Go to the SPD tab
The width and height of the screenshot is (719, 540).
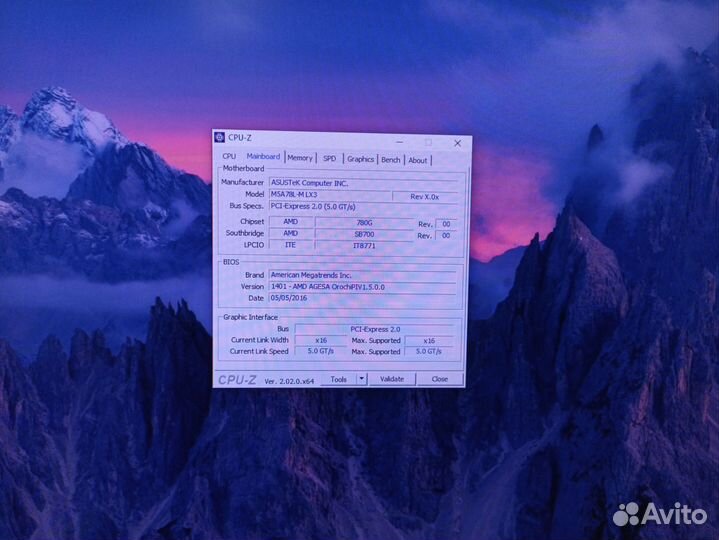click(x=329, y=159)
